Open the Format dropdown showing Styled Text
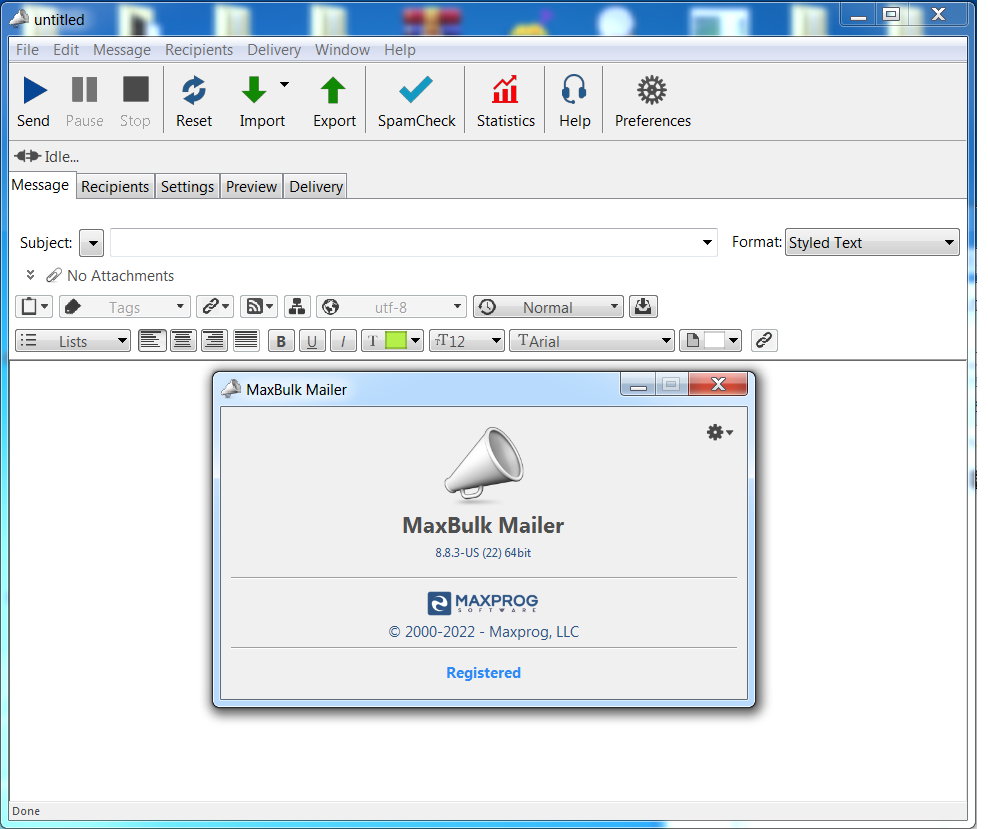 [x=871, y=242]
